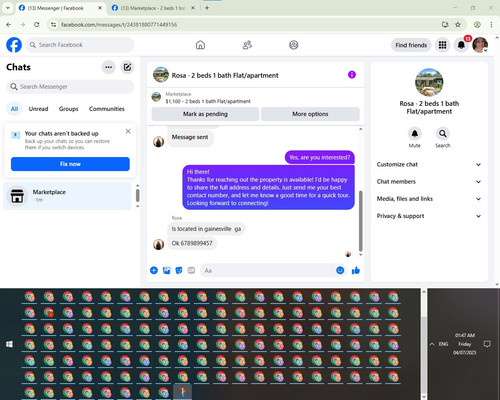The width and height of the screenshot is (500, 400).
Task: Open Windows Start button
Action: coord(9,344)
